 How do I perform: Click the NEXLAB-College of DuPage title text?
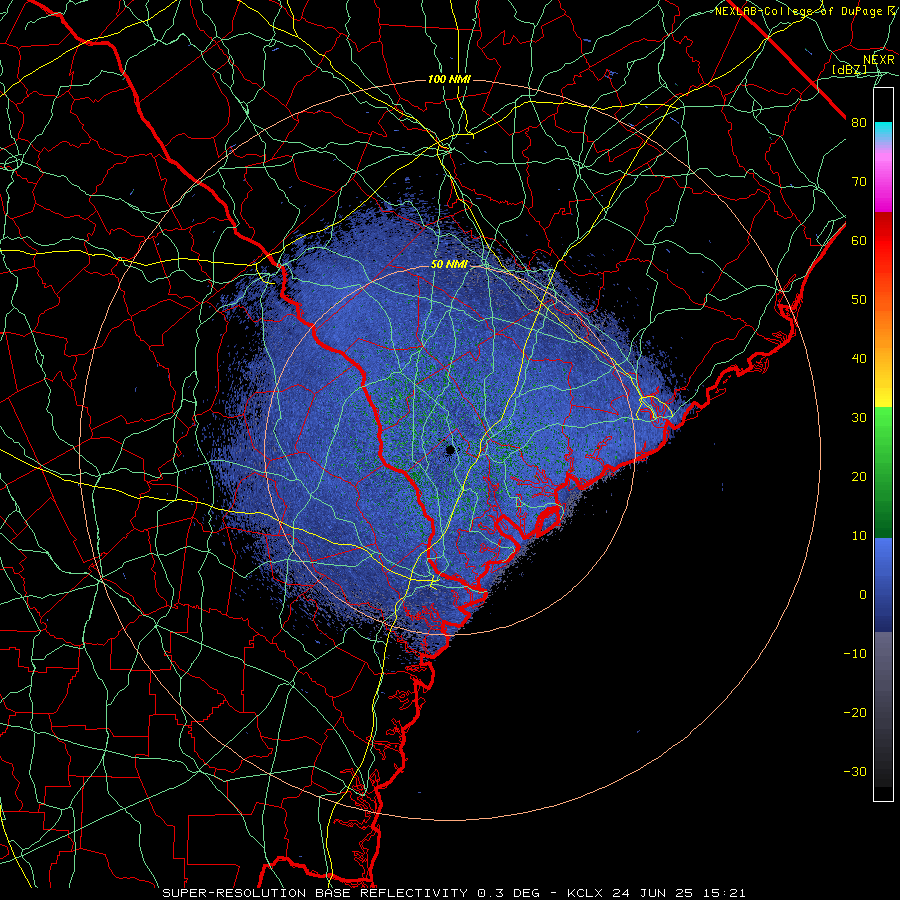pos(798,11)
